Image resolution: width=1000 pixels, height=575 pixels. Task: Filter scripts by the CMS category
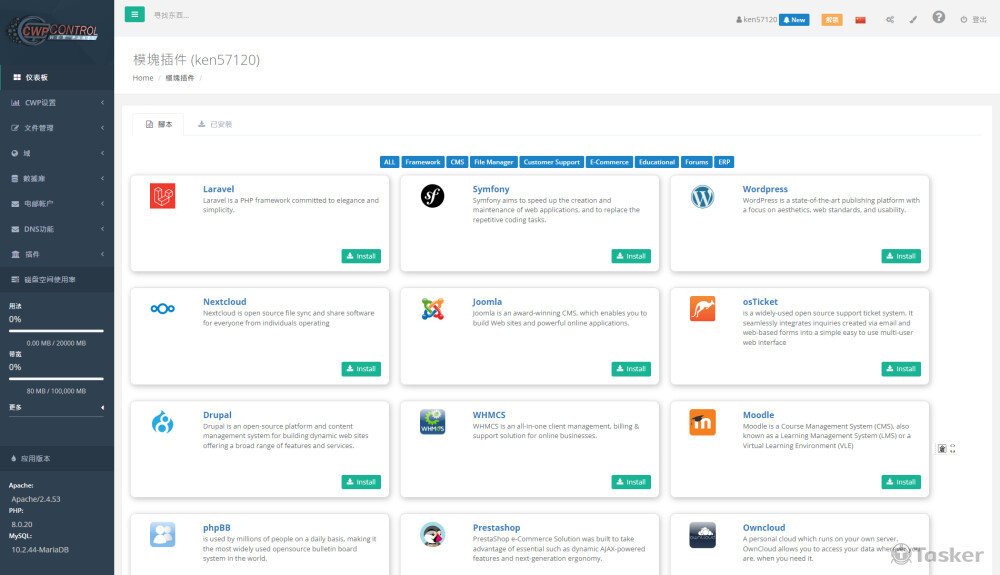coord(457,162)
